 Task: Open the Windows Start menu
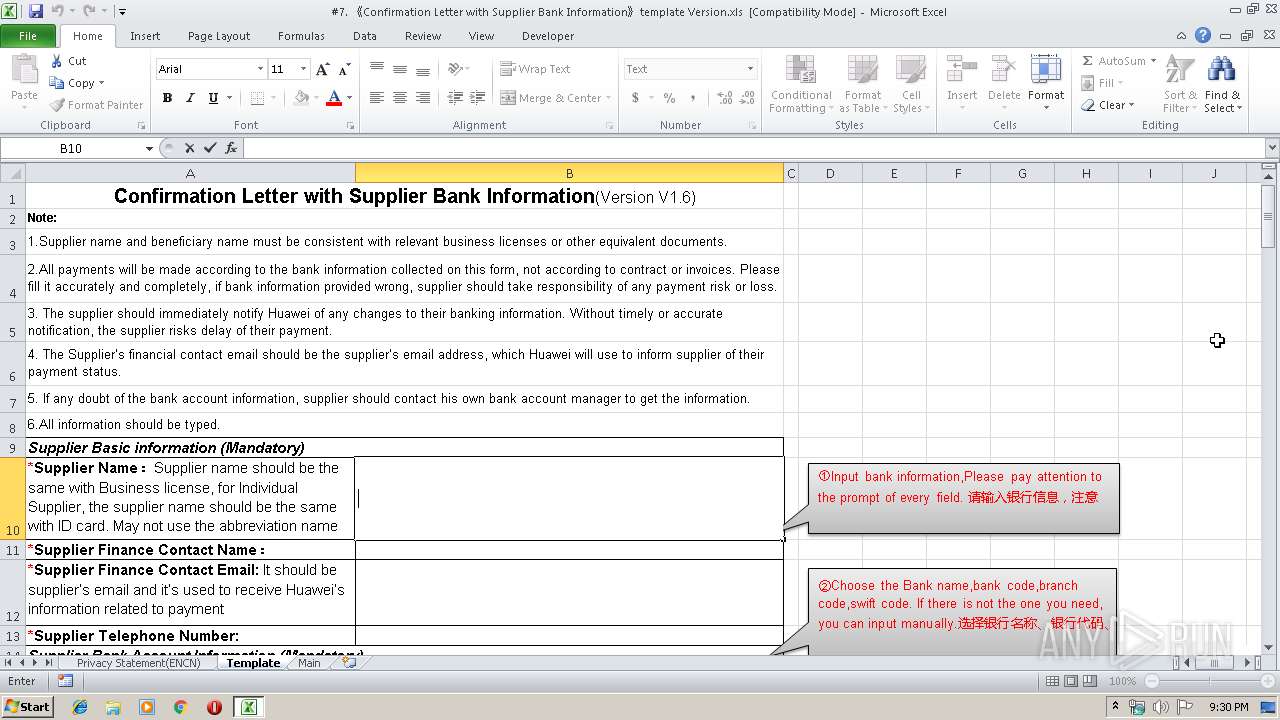pos(27,707)
